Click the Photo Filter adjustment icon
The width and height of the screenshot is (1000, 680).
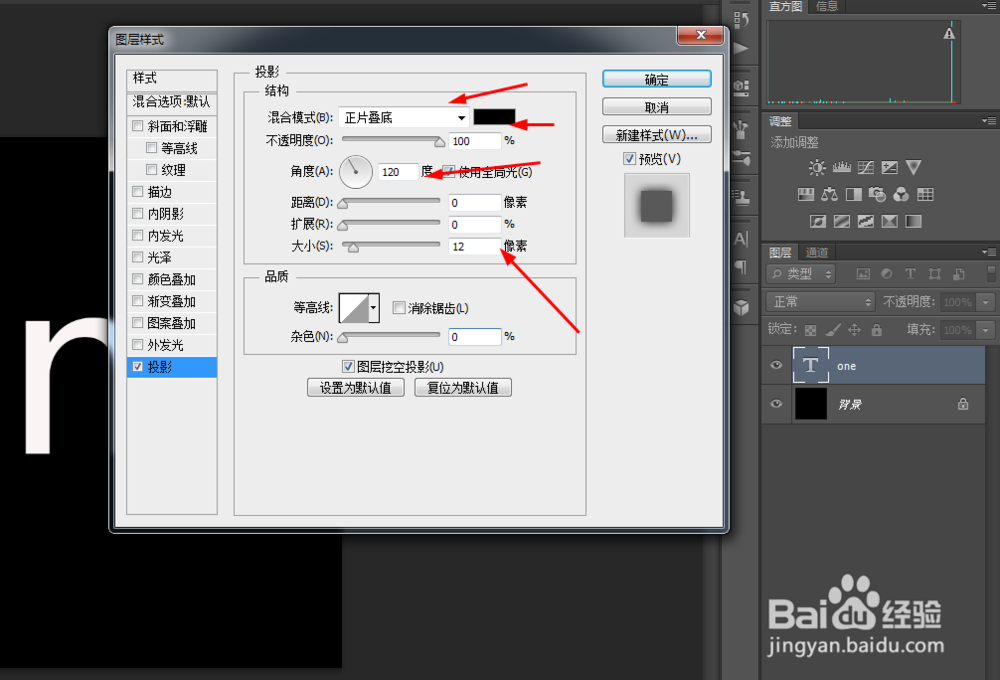coord(878,194)
